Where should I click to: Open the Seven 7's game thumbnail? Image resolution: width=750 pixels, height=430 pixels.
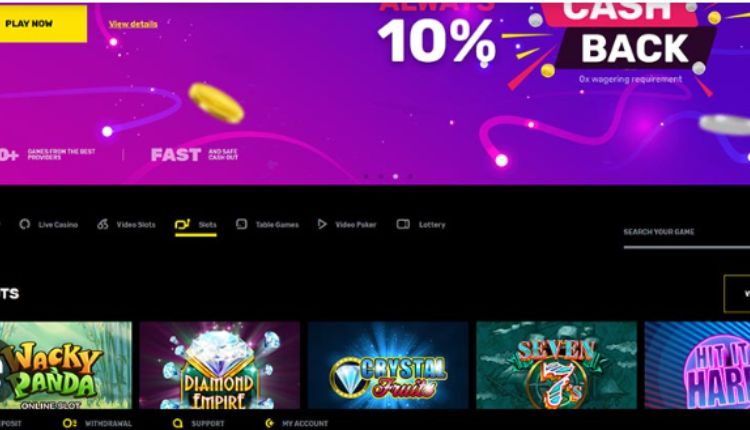(557, 365)
